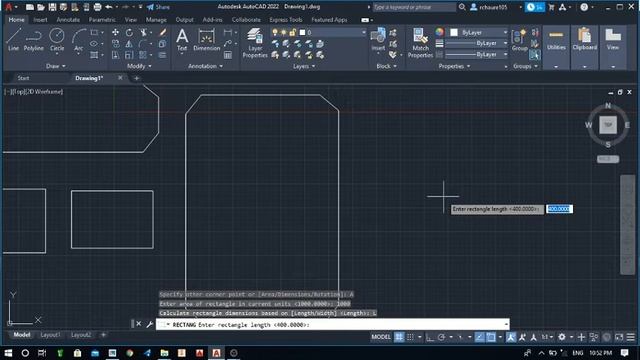Select the Circle tool
This screenshot has width=640, height=360.
[57, 40]
